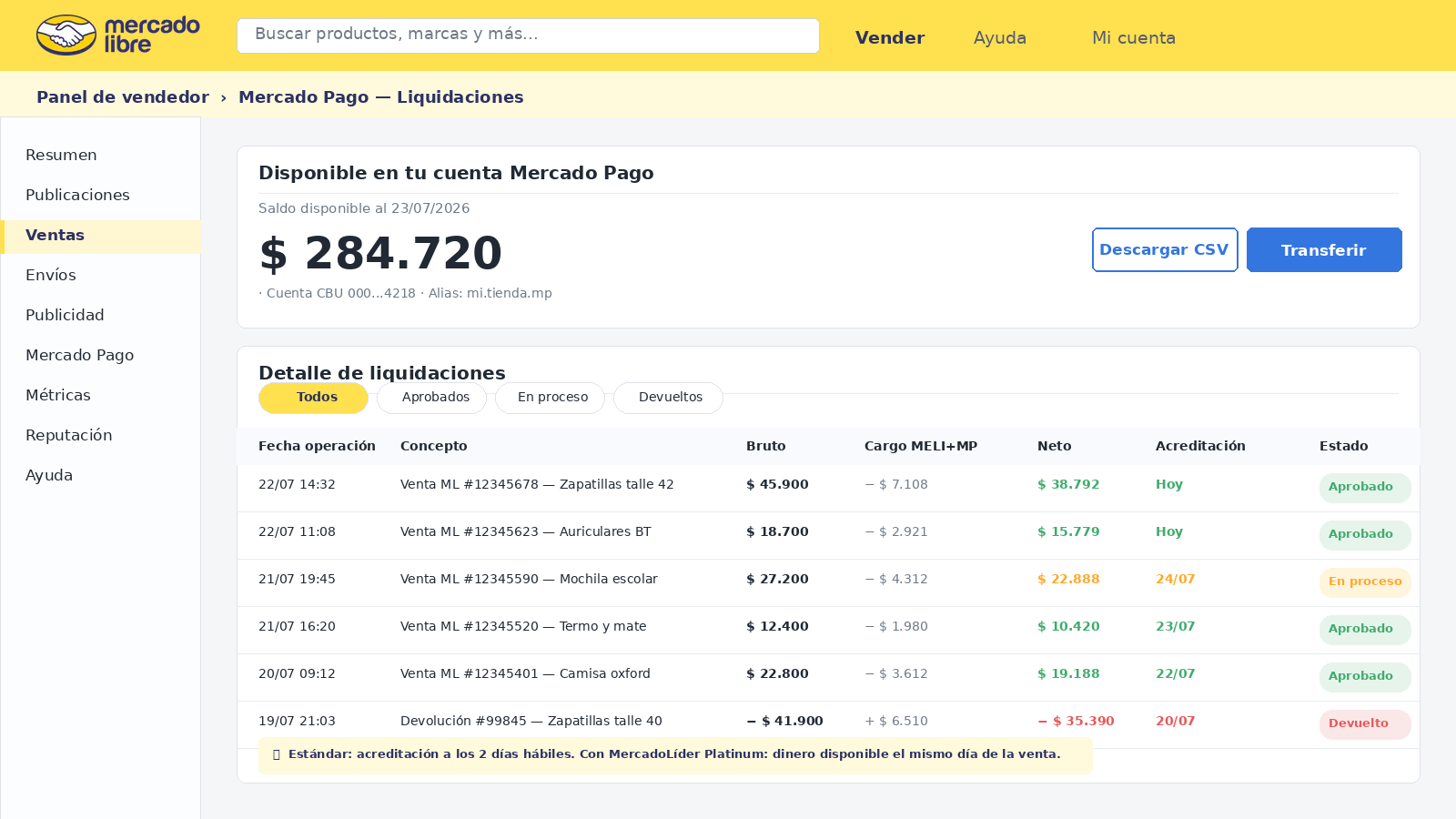Click En proceso badge for Mochila escolar

pyautogui.click(x=1365, y=582)
